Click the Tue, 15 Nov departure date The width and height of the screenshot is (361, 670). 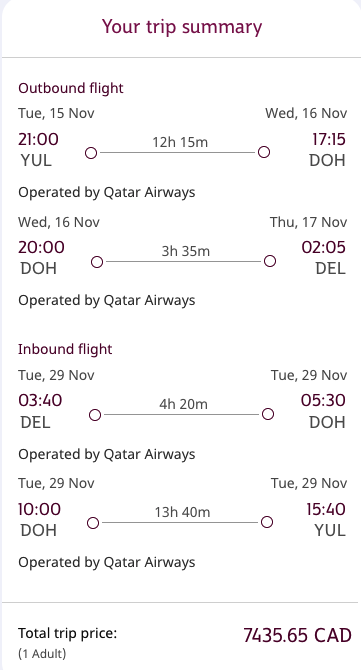point(56,113)
